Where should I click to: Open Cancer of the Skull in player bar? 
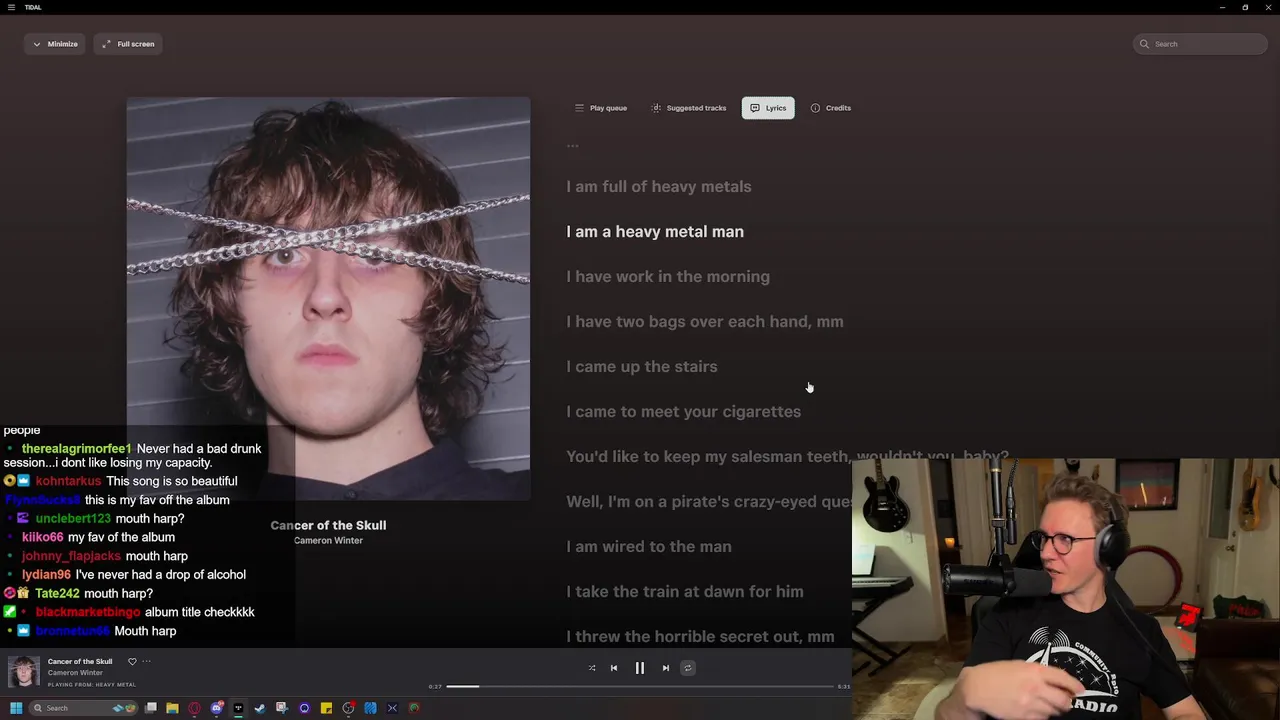click(x=80, y=661)
